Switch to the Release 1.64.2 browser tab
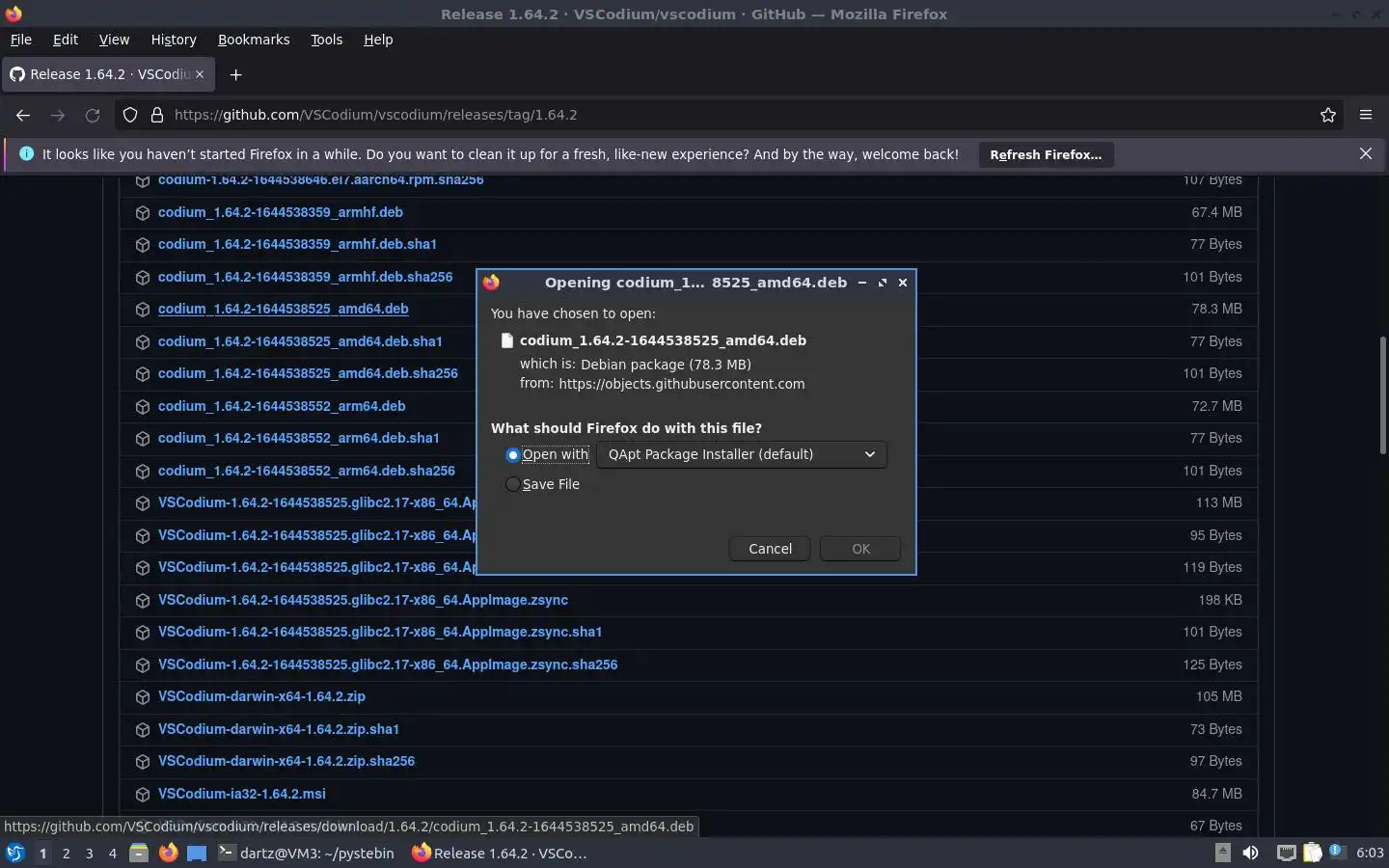The width and height of the screenshot is (1389, 868). coord(106,74)
